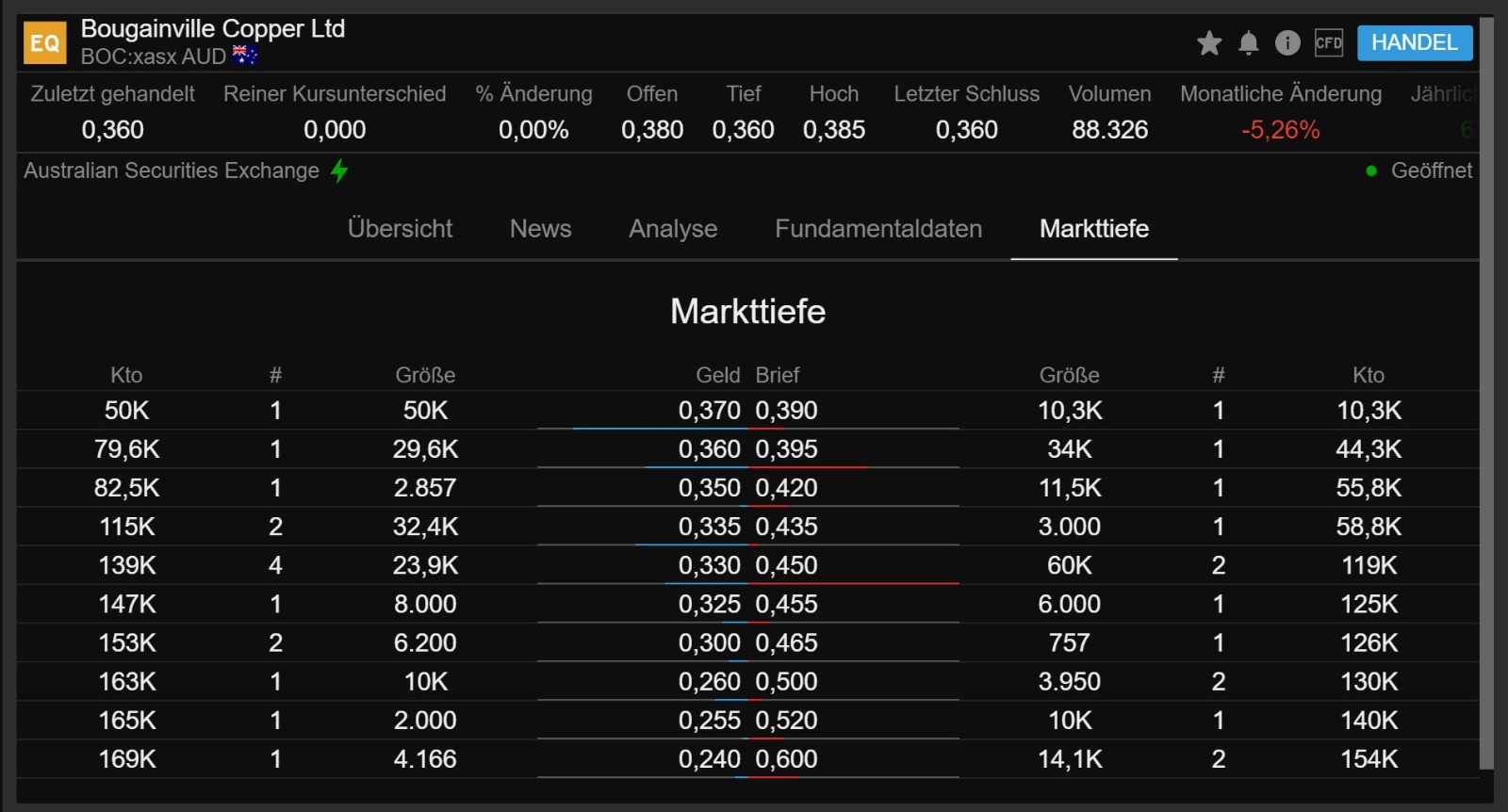1508x812 pixels.
Task: Click cumulative ask total 154K
Action: [1369, 758]
